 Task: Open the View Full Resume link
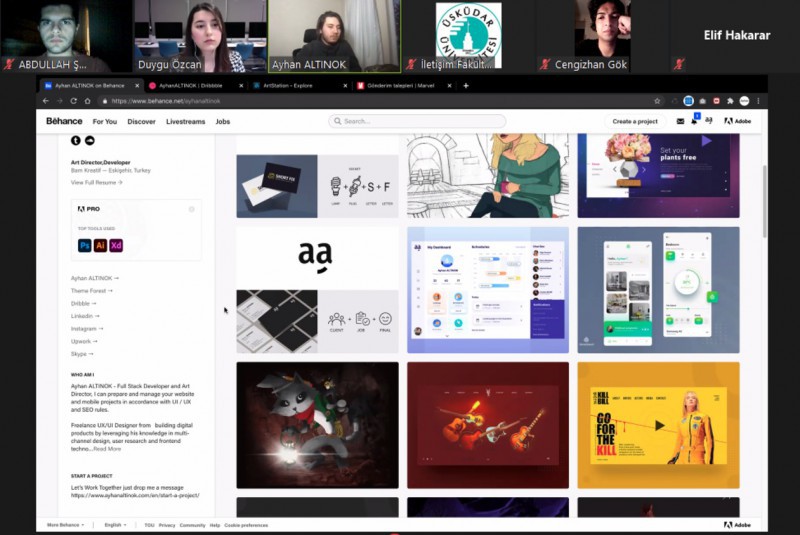[96, 182]
